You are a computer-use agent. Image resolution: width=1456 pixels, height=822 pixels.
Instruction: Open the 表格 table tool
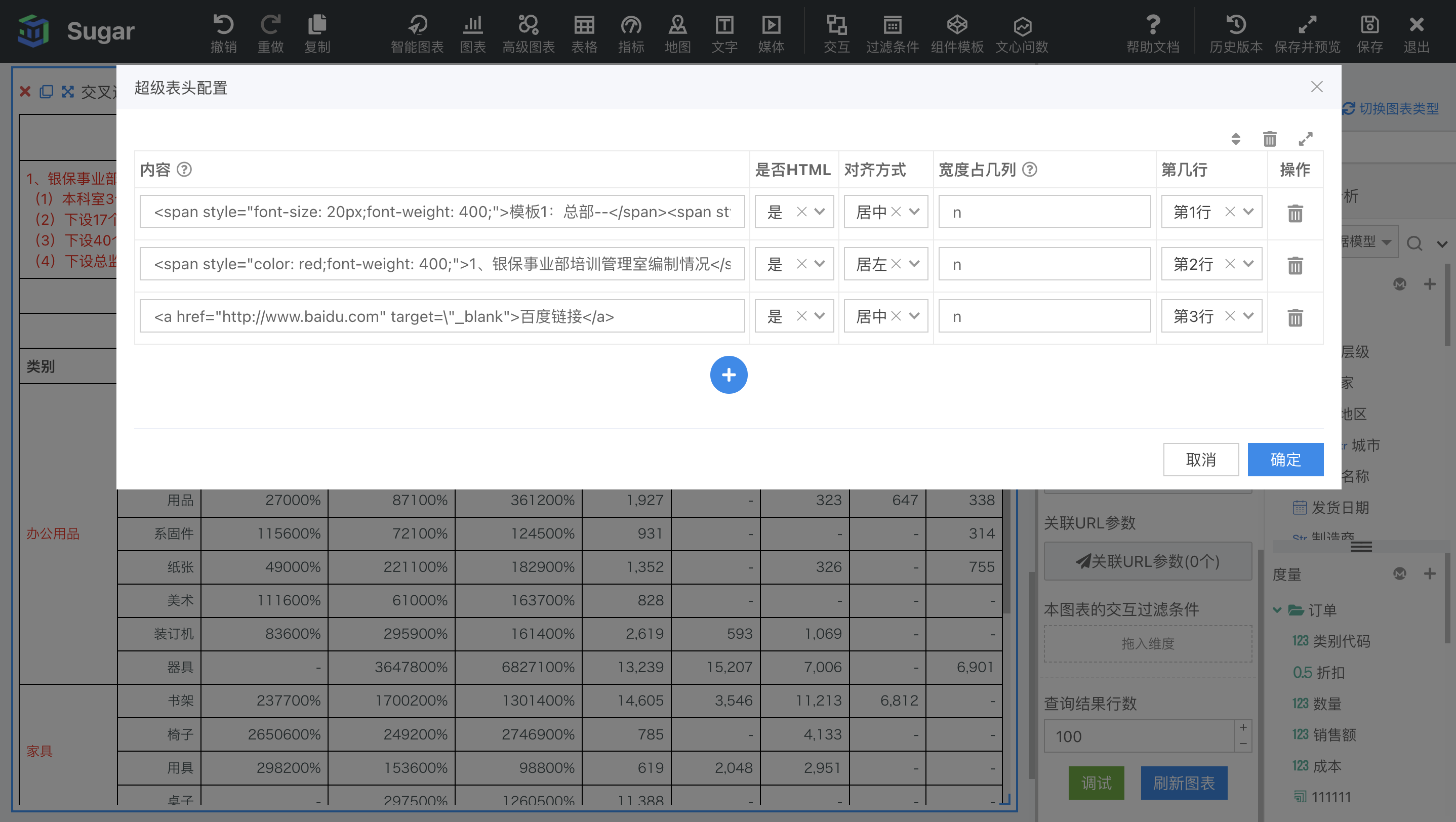coord(584,33)
